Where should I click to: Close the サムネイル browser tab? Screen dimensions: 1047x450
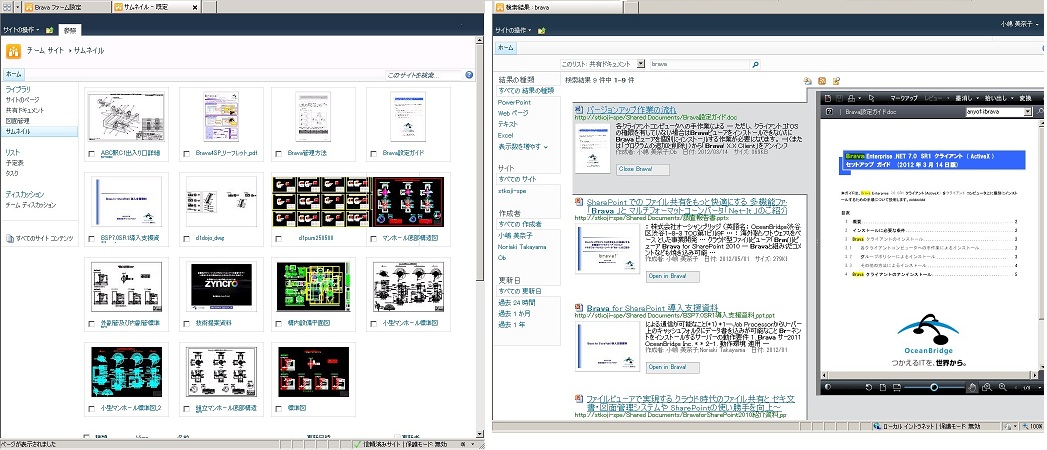(196, 7)
